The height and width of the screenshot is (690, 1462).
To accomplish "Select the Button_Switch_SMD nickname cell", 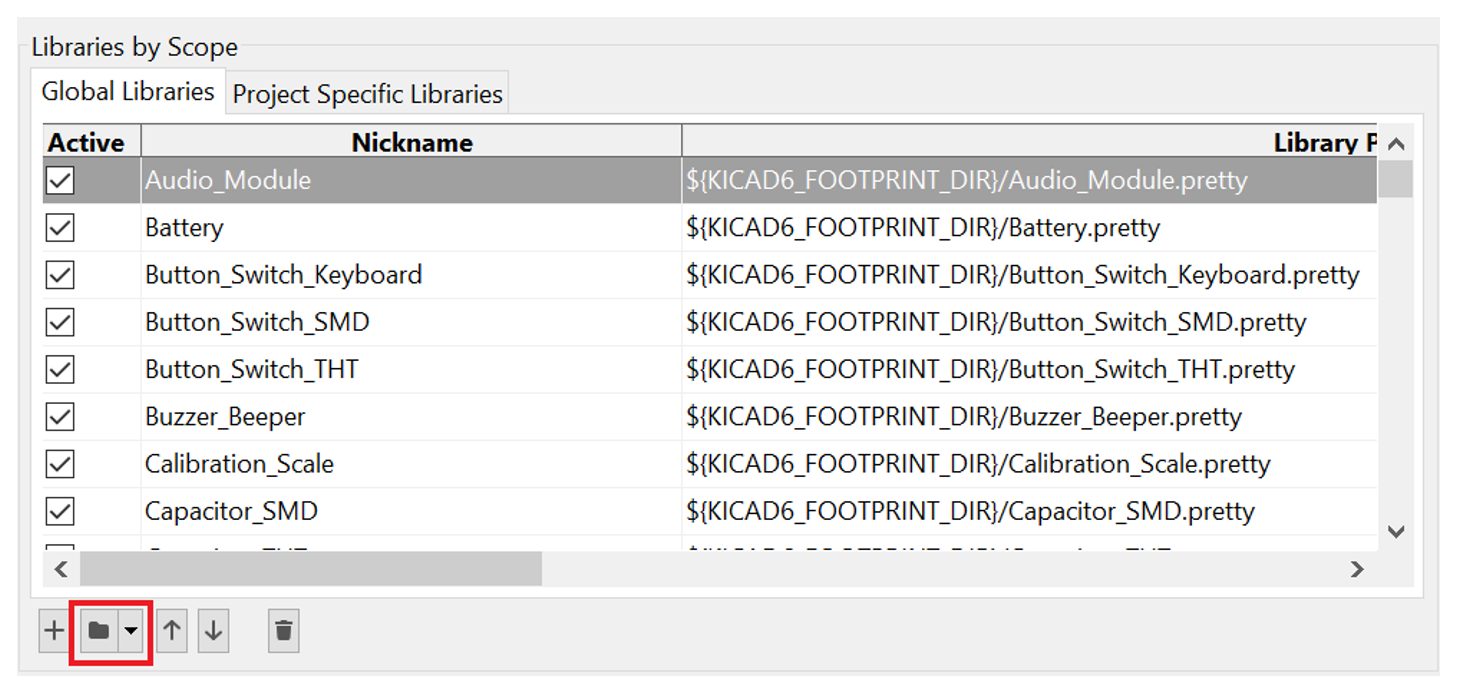I will pyautogui.click(x=257, y=322).
